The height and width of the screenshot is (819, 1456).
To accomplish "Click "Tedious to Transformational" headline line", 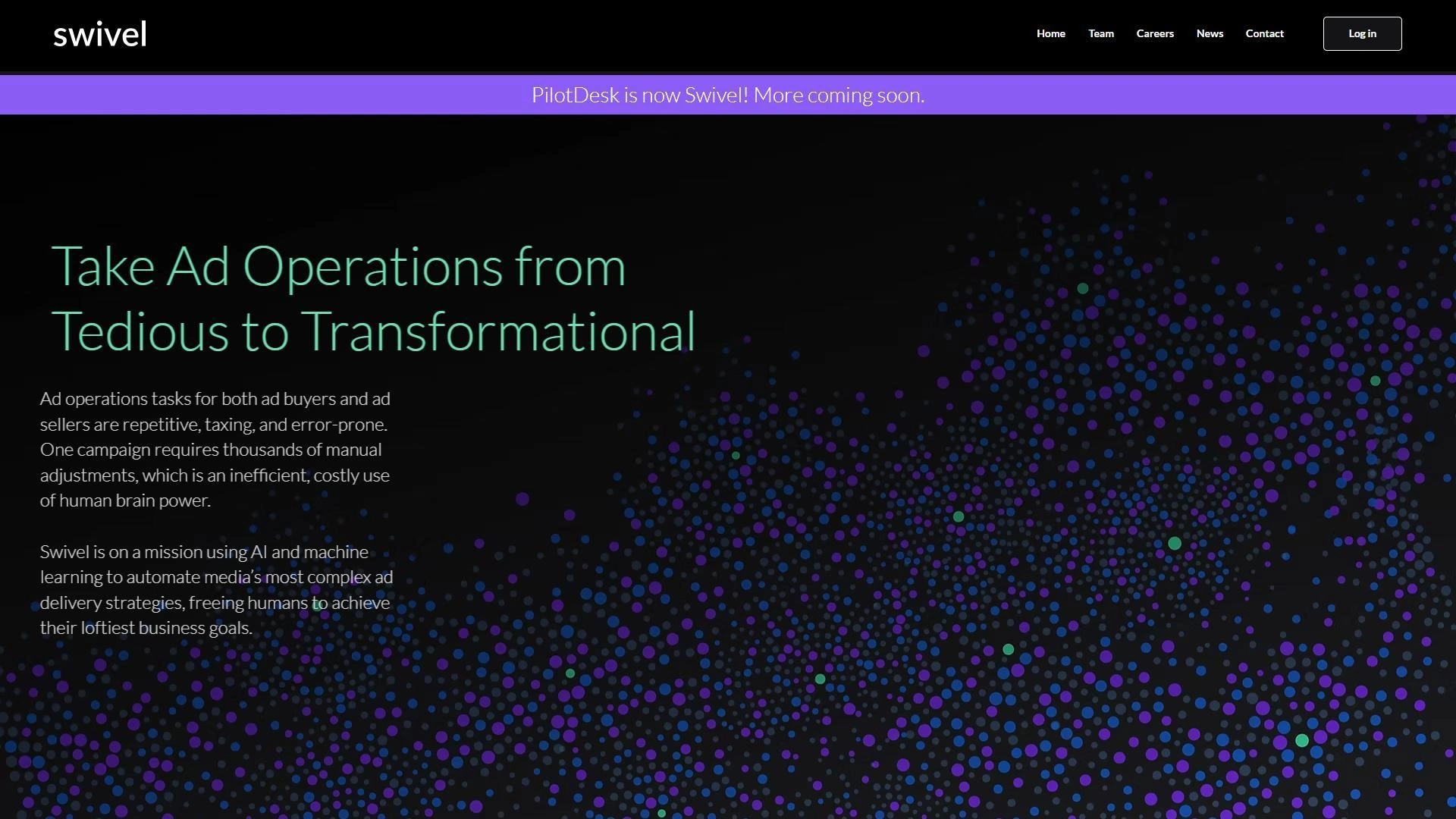I will pos(372,331).
